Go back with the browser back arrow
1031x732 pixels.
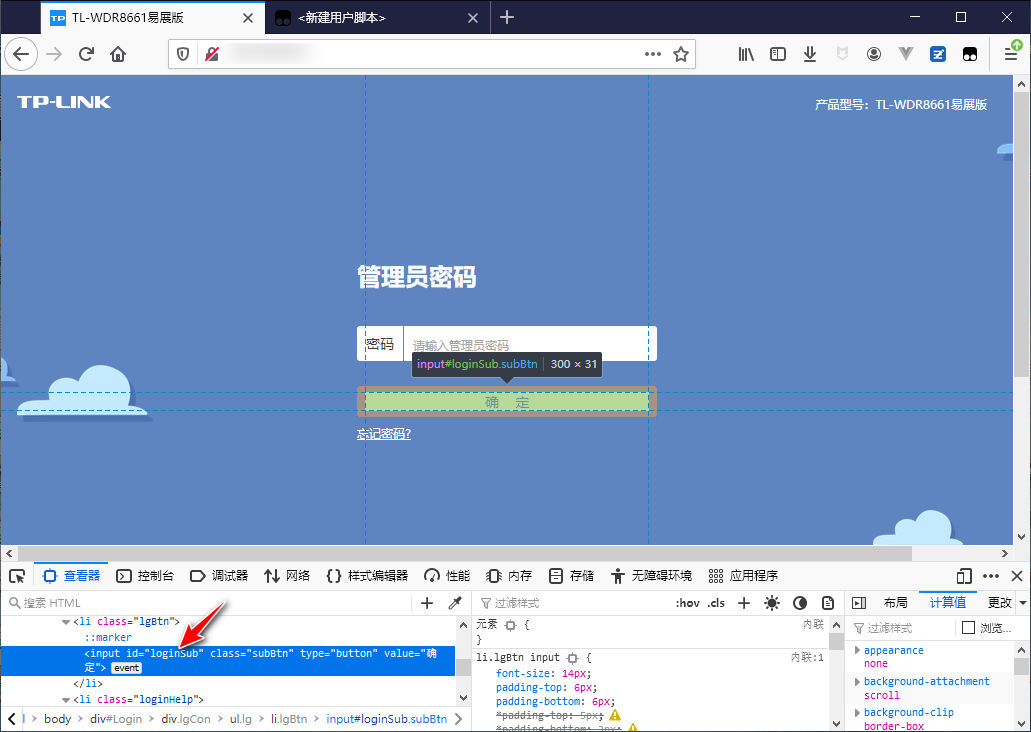[21, 54]
